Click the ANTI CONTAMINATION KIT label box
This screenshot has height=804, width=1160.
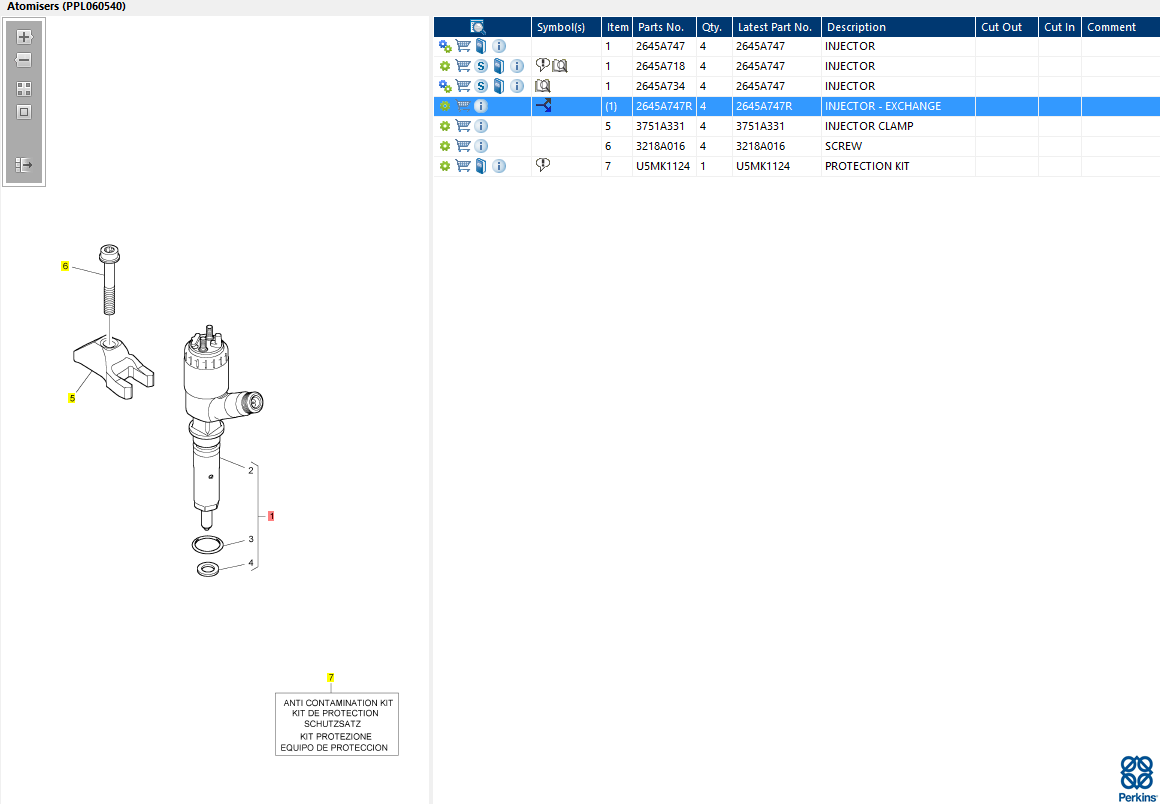(x=337, y=724)
